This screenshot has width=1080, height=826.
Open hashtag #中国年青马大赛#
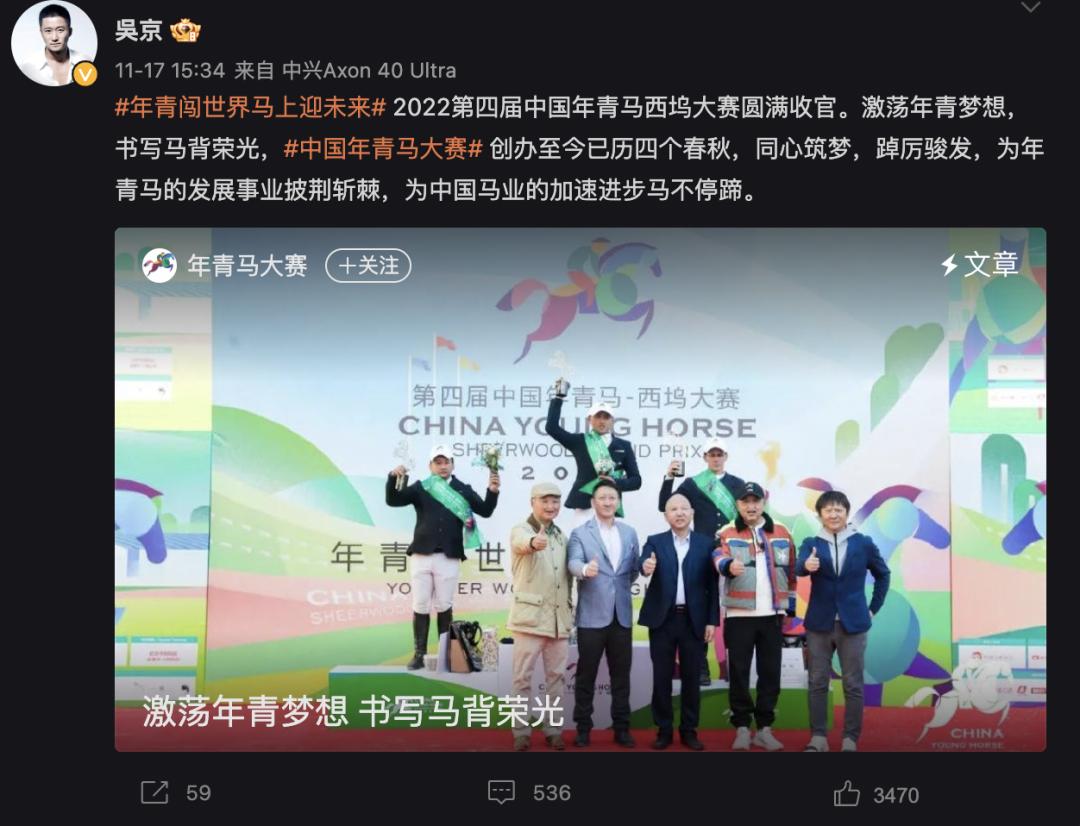[x=383, y=148]
